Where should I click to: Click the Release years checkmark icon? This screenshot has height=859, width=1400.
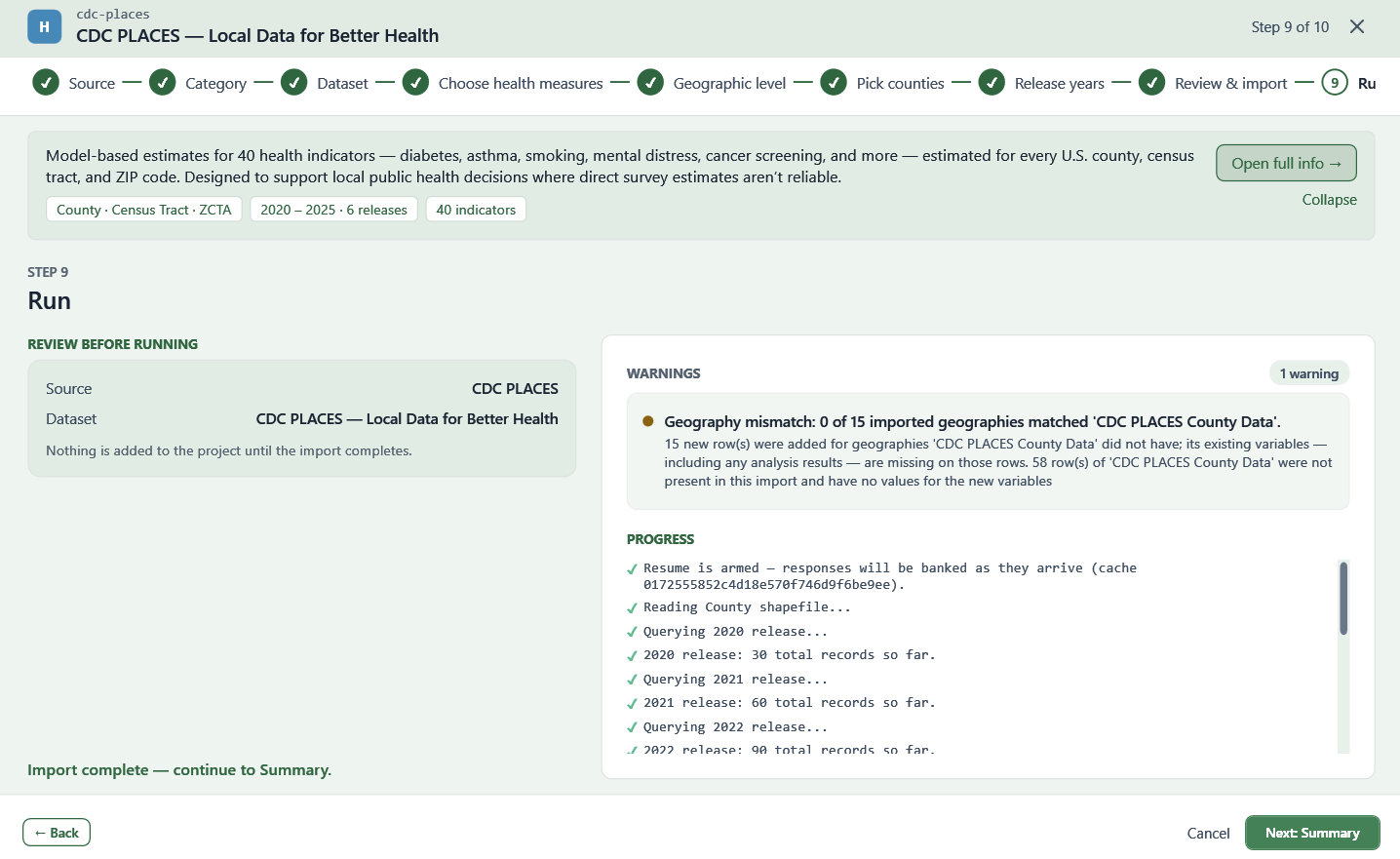992,83
